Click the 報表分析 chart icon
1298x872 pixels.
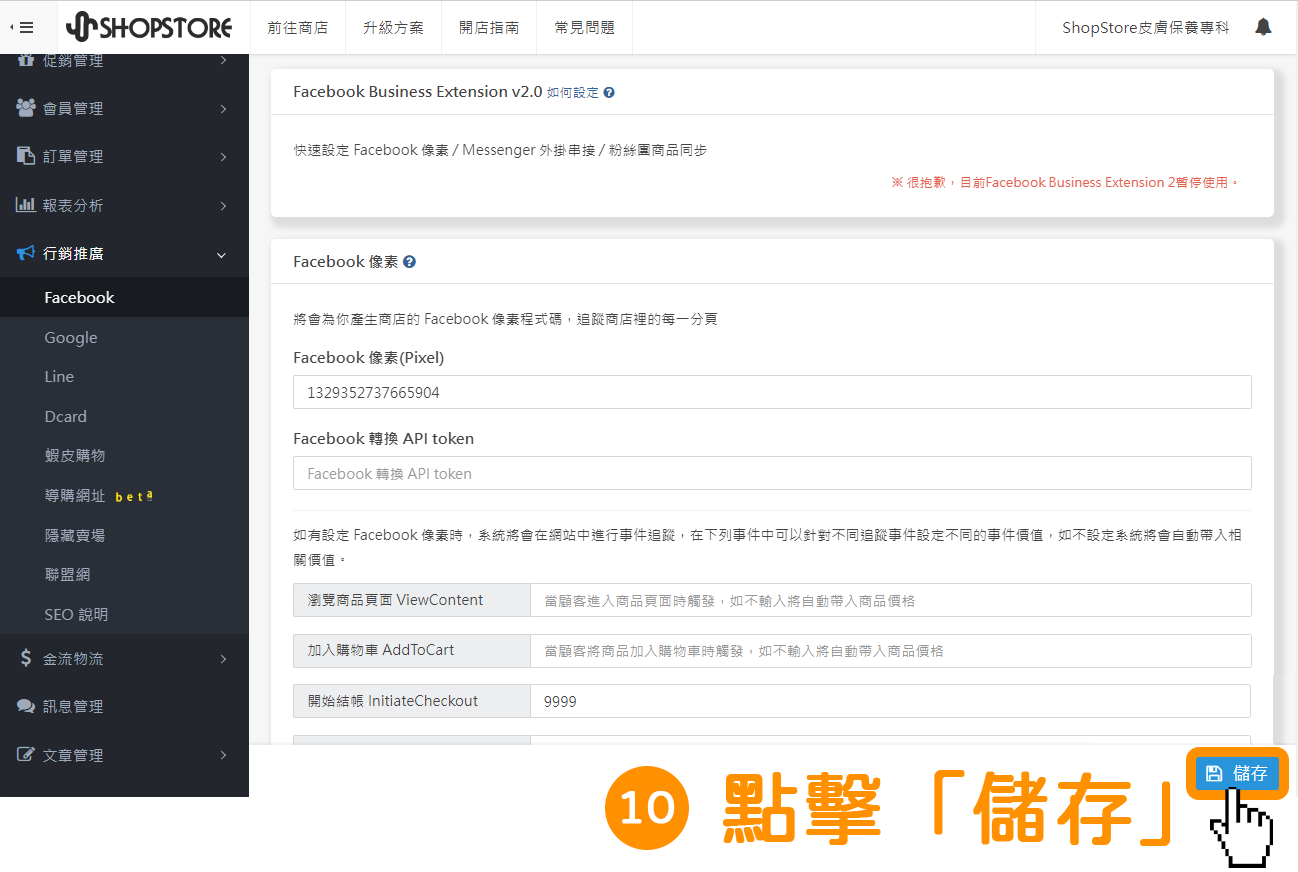coord(26,205)
